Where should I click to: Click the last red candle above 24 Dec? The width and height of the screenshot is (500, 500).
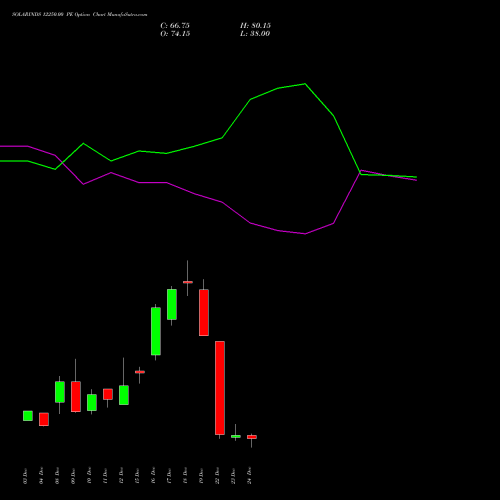pyautogui.click(x=252, y=437)
